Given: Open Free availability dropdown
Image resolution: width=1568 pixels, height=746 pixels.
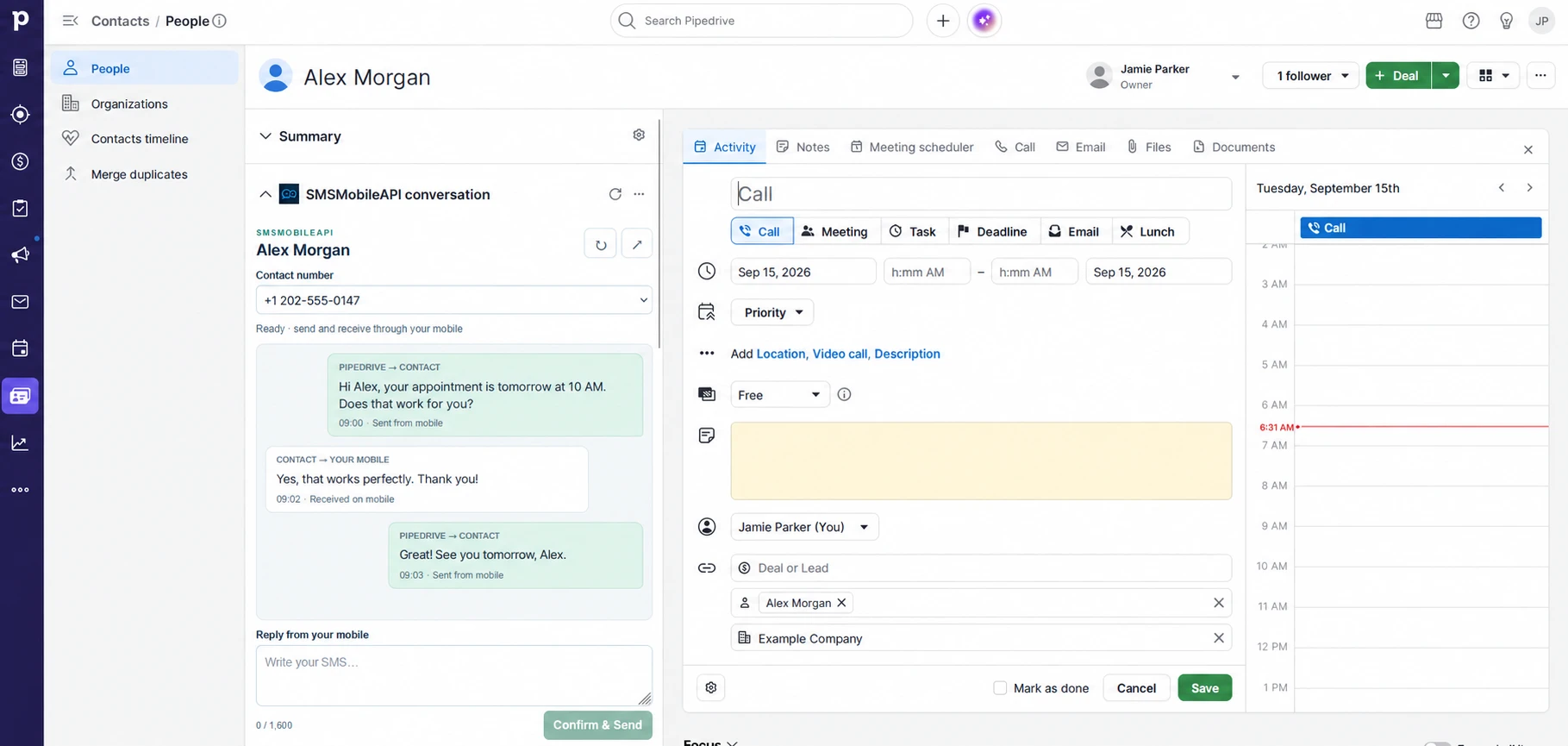Looking at the screenshot, I should [780, 394].
